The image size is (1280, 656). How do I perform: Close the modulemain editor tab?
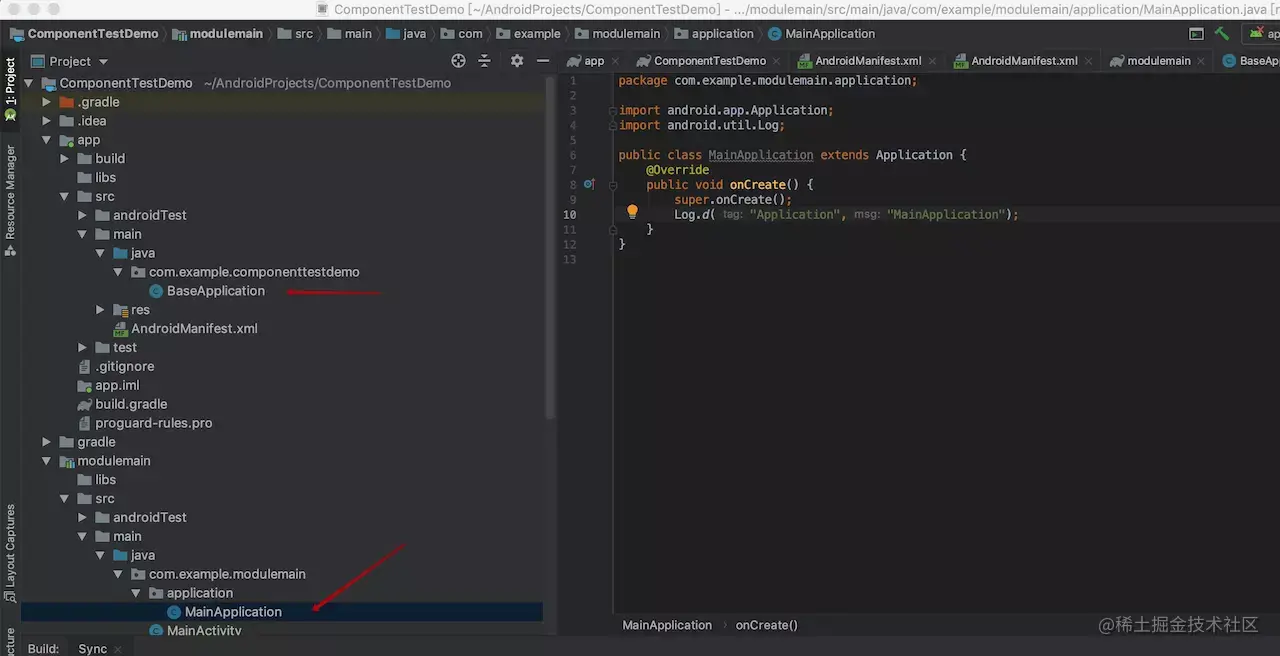point(1201,61)
